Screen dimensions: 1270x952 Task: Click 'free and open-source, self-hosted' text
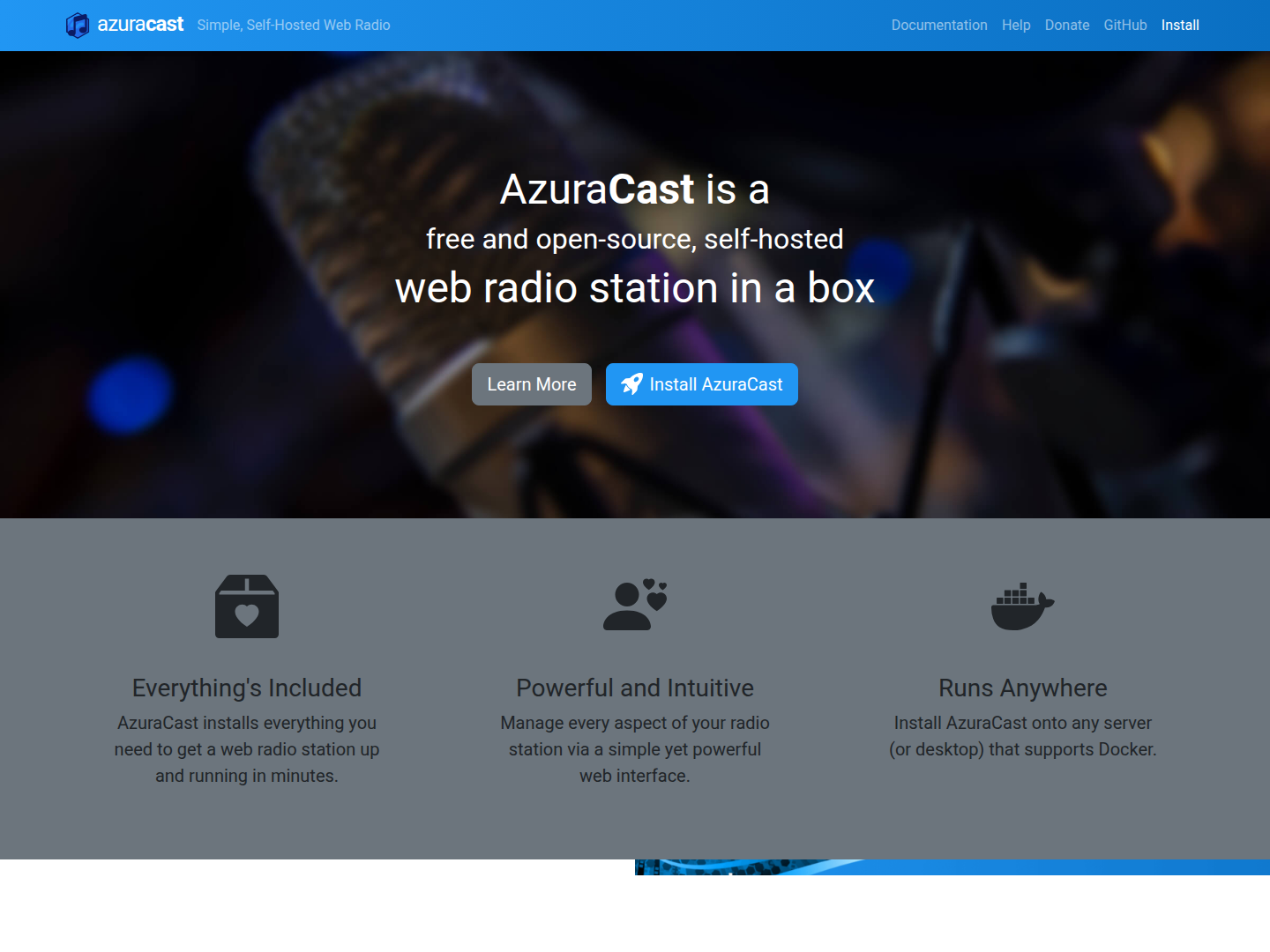pos(635,239)
